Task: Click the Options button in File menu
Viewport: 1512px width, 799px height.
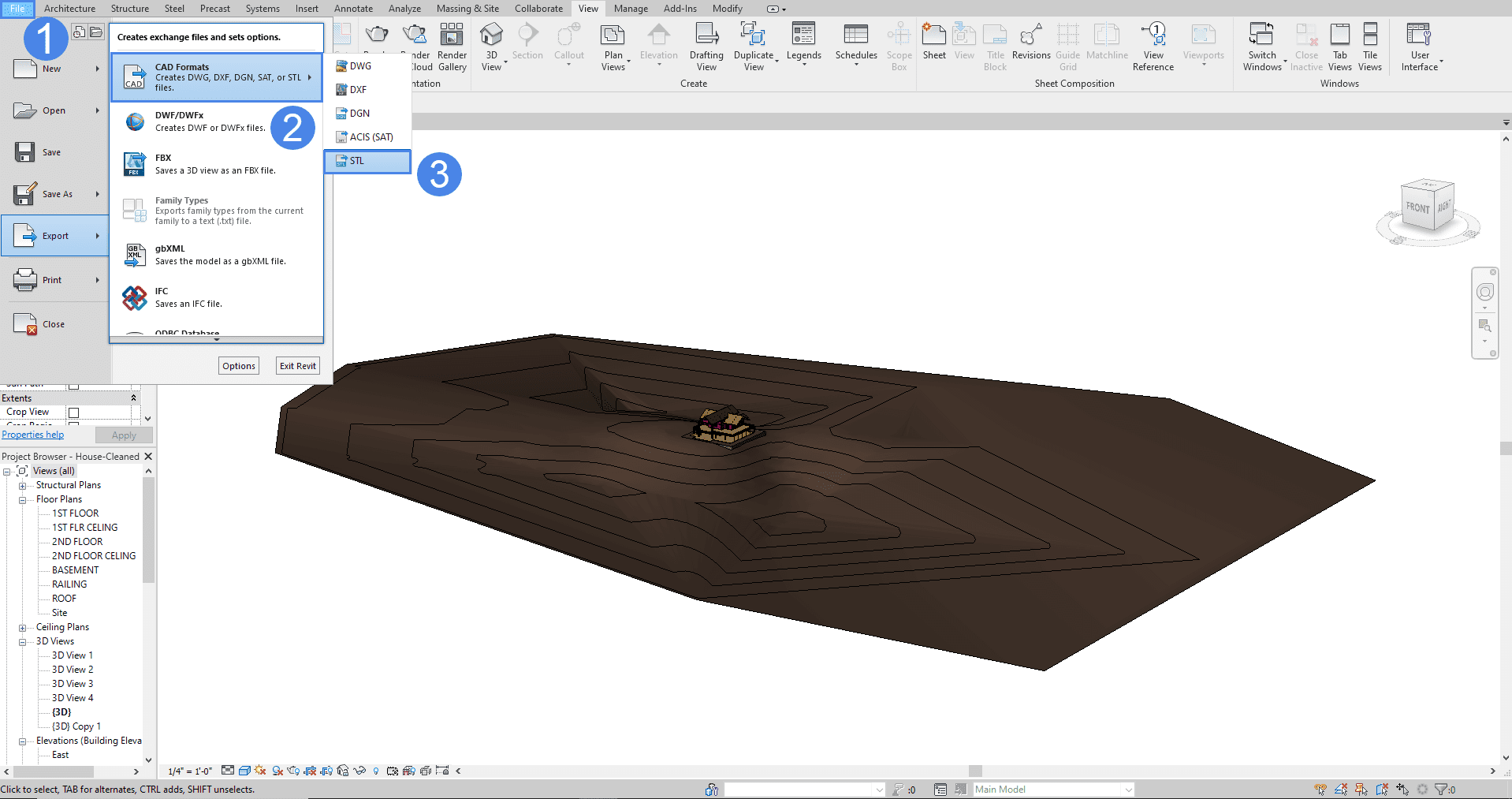Action: (x=238, y=366)
